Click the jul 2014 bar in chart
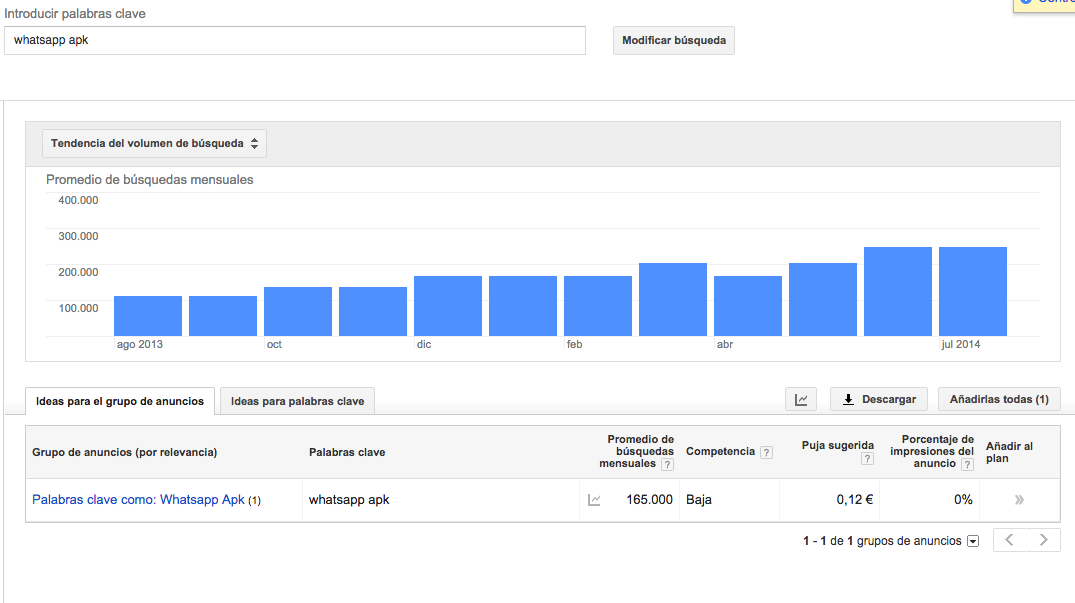The width and height of the screenshot is (1075, 603). [973, 292]
